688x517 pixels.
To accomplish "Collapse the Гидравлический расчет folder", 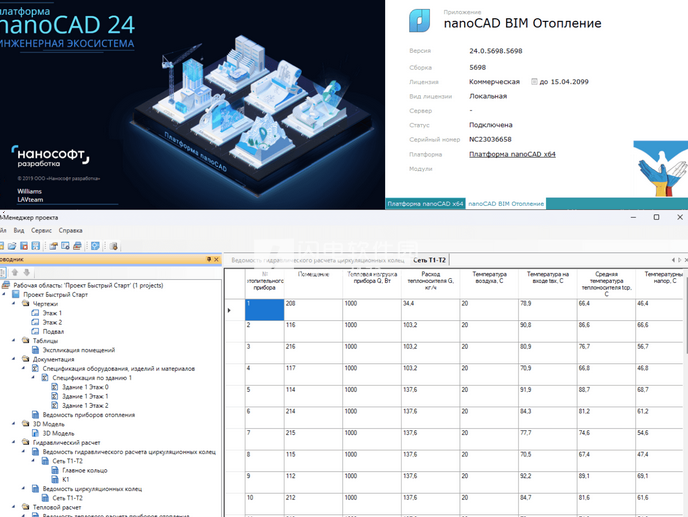I will pyautogui.click(x=14, y=442).
